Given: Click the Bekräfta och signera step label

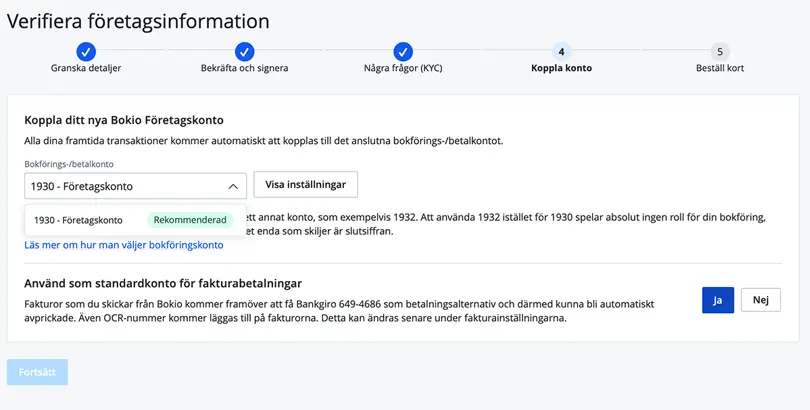Looking at the screenshot, I should pos(244,69).
